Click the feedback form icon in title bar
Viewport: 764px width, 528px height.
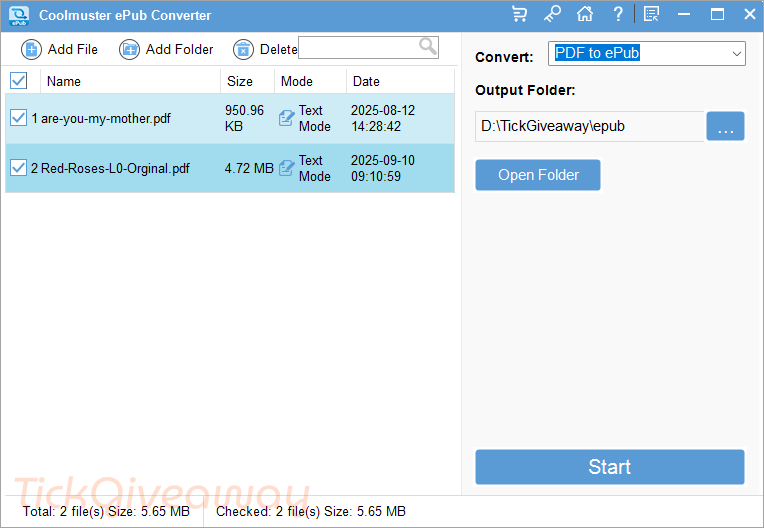[651, 14]
